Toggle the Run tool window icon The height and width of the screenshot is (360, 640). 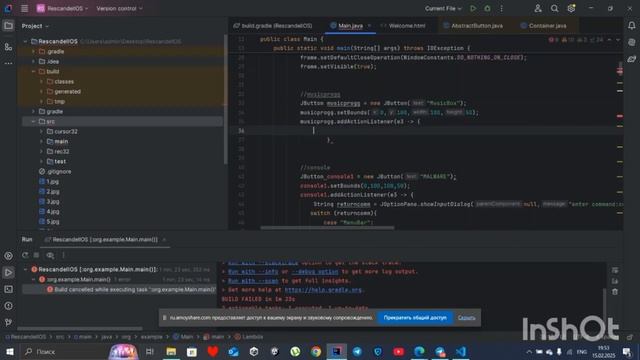pyautogui.click(x=8, y=272)
